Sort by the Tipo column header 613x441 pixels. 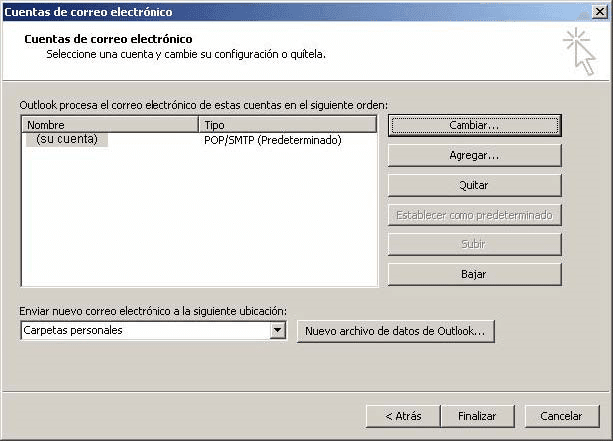pos(288,125)
